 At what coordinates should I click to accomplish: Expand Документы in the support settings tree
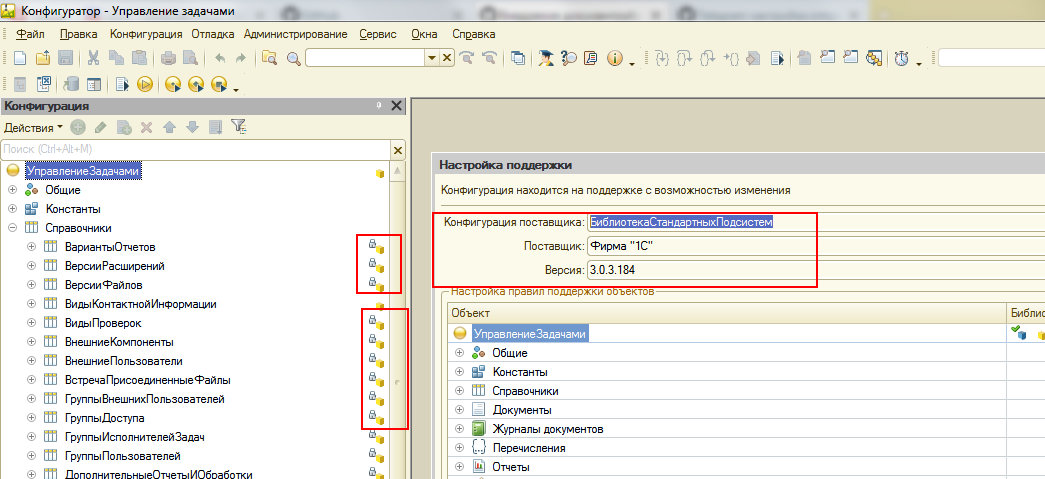click(459, 410)
